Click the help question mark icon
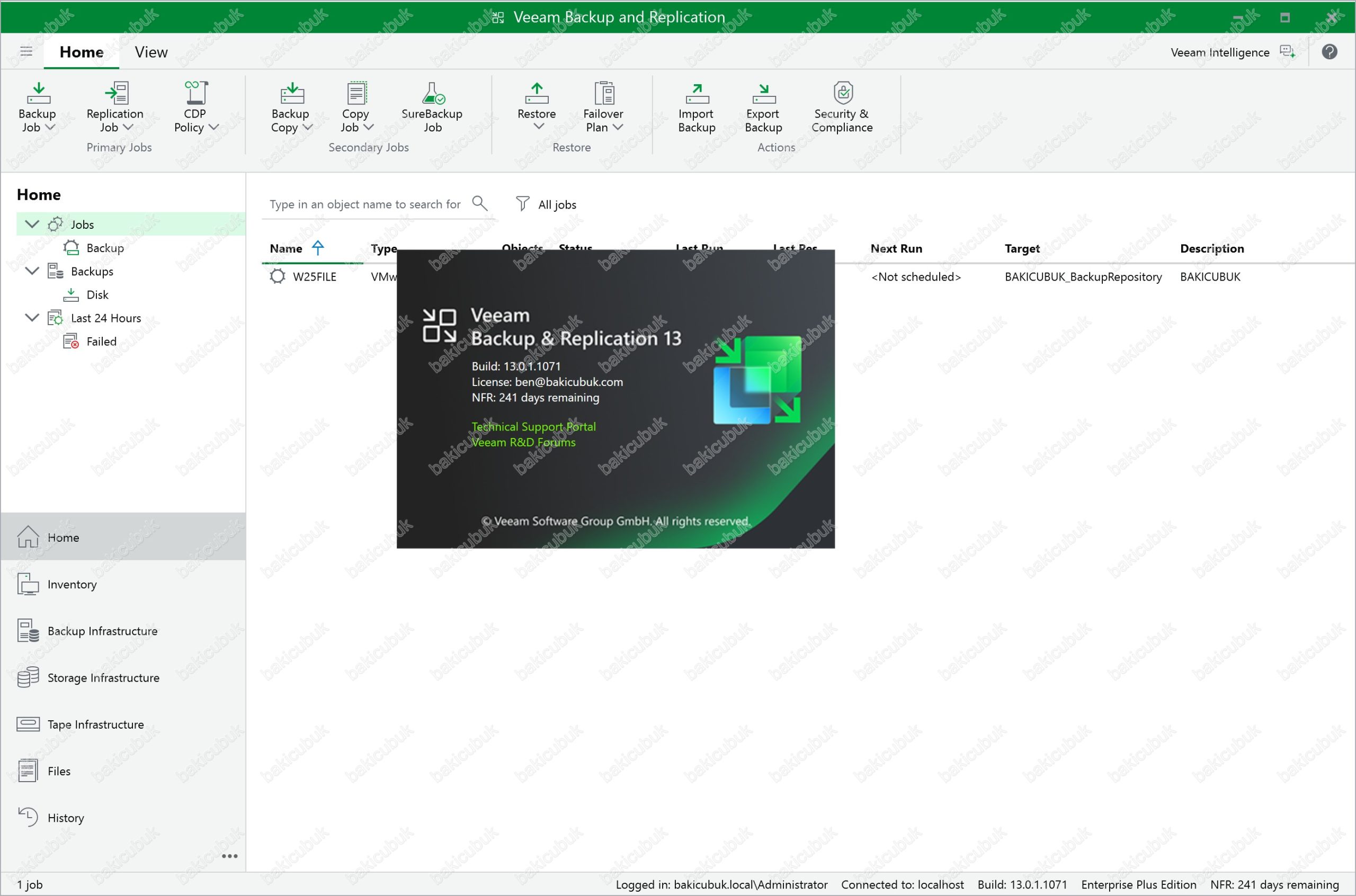 coord(1329,52)
